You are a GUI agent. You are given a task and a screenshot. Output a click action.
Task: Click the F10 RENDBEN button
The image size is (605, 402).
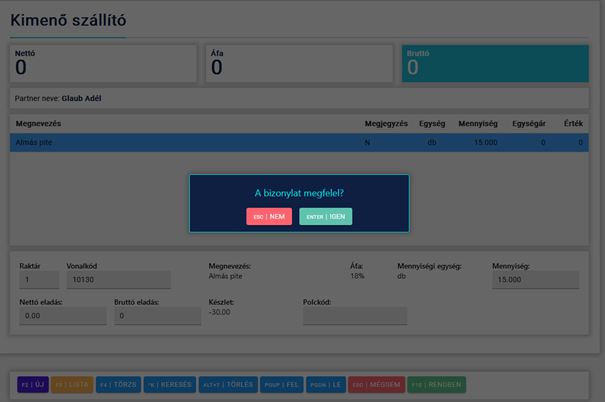(x=436, y=384)
